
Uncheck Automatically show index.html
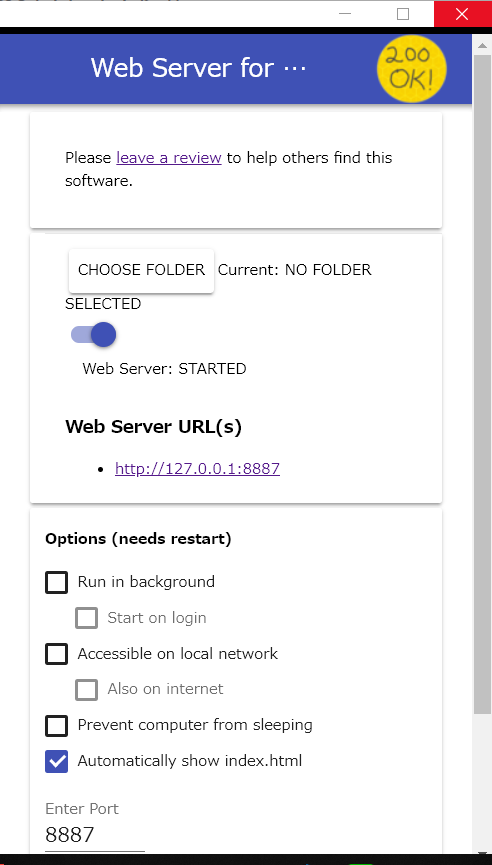coord(56,761)
